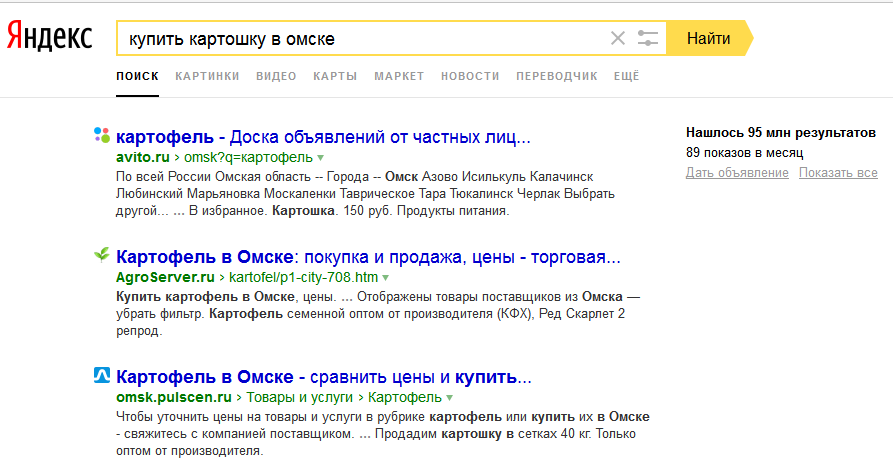Click the kartofel/p1-city-708.htm path link
The image size is (893, 474).
pos(304,277)
